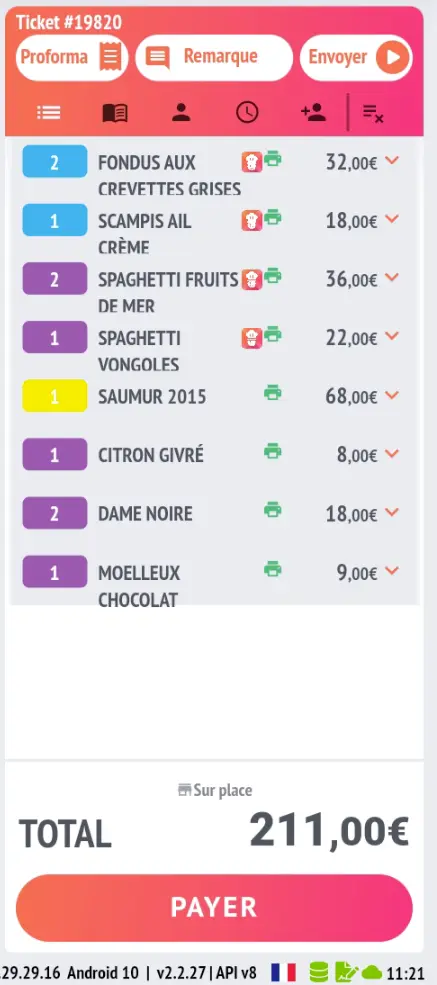Click the clear list icon
Image resolution: width=437 pixels, height=985 pixels.
(373, 113)
